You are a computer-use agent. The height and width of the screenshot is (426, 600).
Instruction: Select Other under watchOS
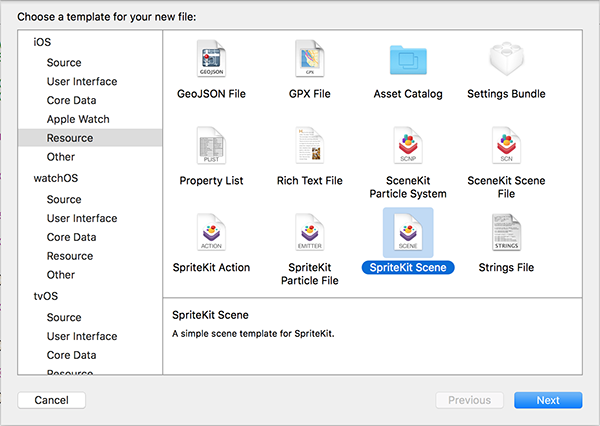coord(60,274)
